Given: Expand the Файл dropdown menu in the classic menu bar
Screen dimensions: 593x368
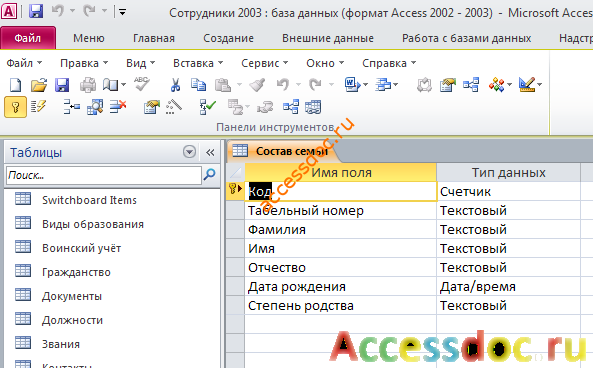Looking at the screenshot, I should click(x=24, y=63).
